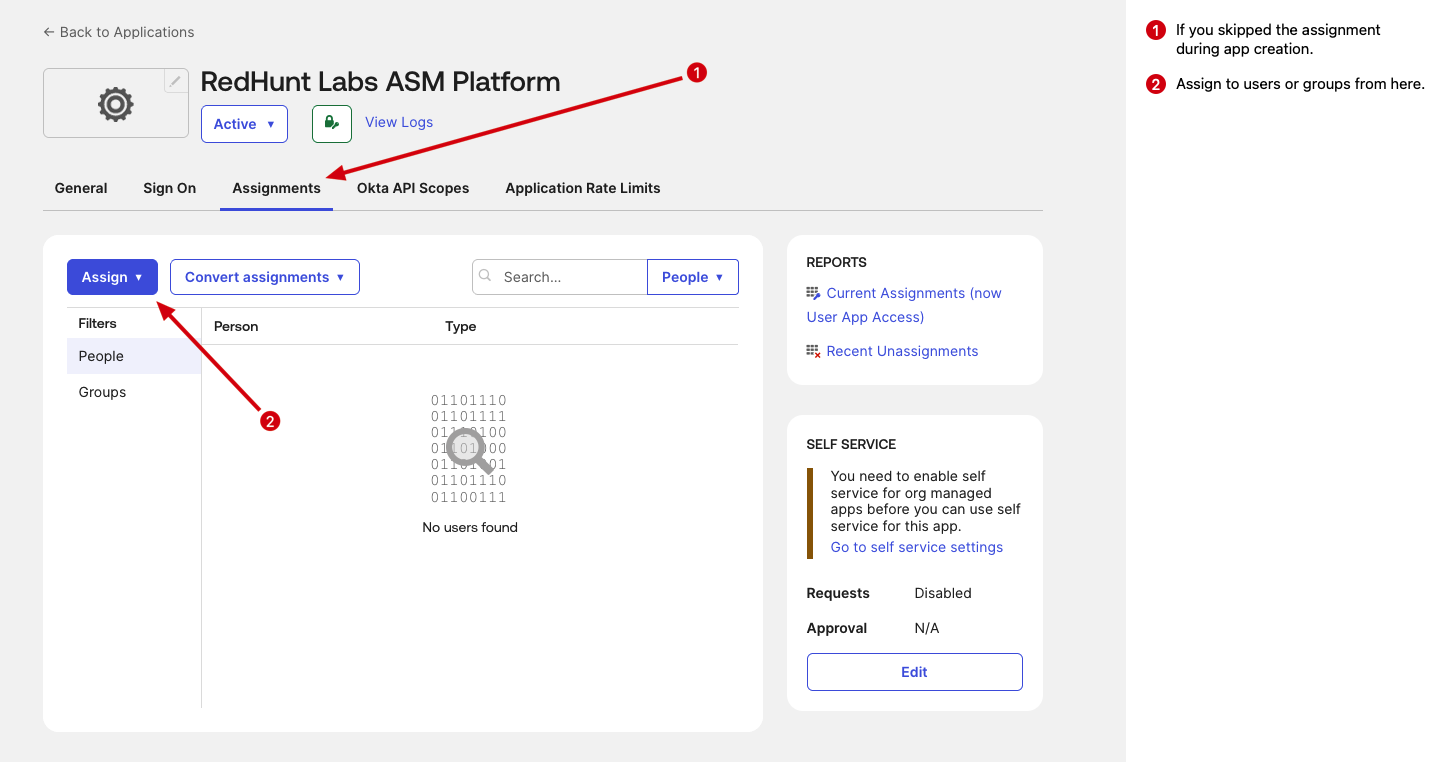Viewport: 1446px width, 762px height.
Task: Switch to the General tab
Action: (81, 188)
